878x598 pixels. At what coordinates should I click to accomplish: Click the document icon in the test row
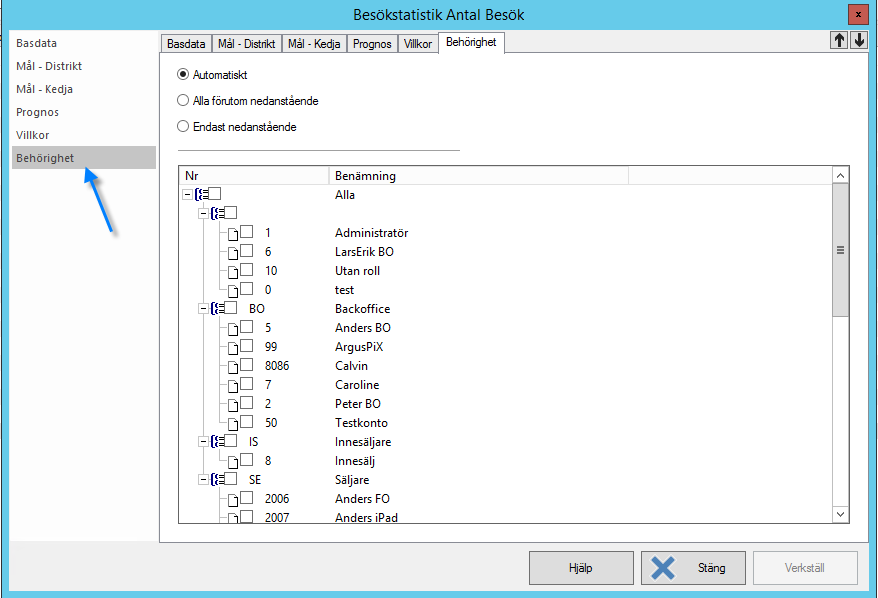(233, 291)
